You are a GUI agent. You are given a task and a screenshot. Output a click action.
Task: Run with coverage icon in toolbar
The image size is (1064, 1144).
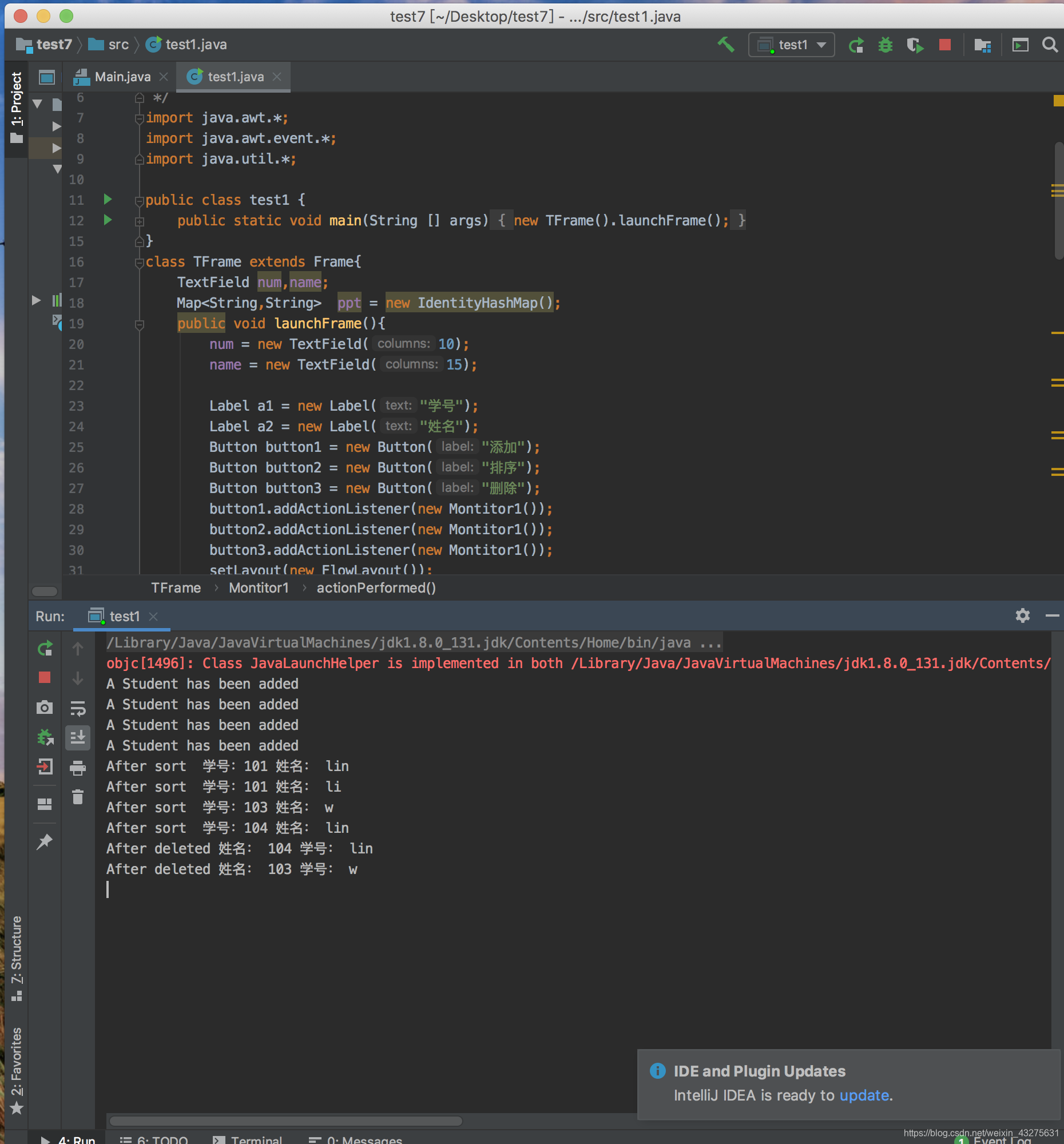pyautogui.click(x=914, y=44)
